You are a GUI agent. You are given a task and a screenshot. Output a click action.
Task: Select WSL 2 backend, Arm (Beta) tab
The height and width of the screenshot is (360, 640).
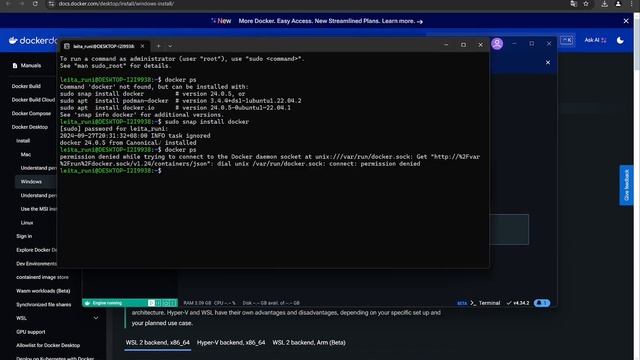point(309,342)
